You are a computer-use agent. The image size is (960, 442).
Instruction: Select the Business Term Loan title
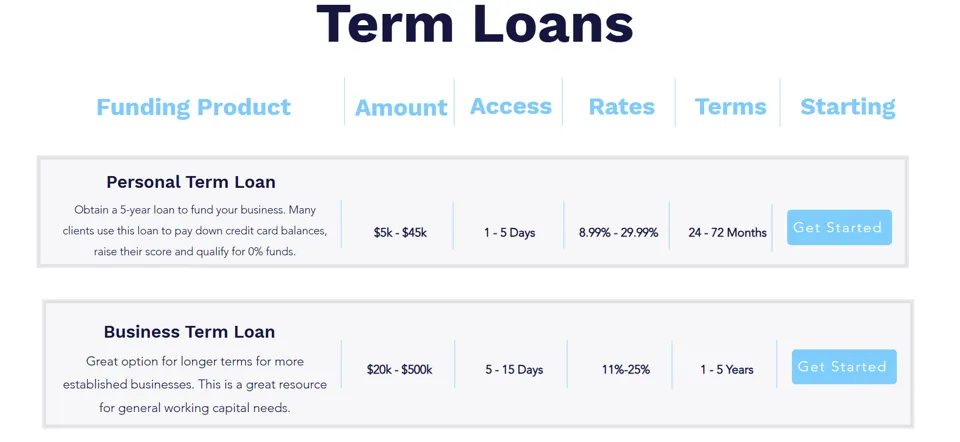coord(189,332)
